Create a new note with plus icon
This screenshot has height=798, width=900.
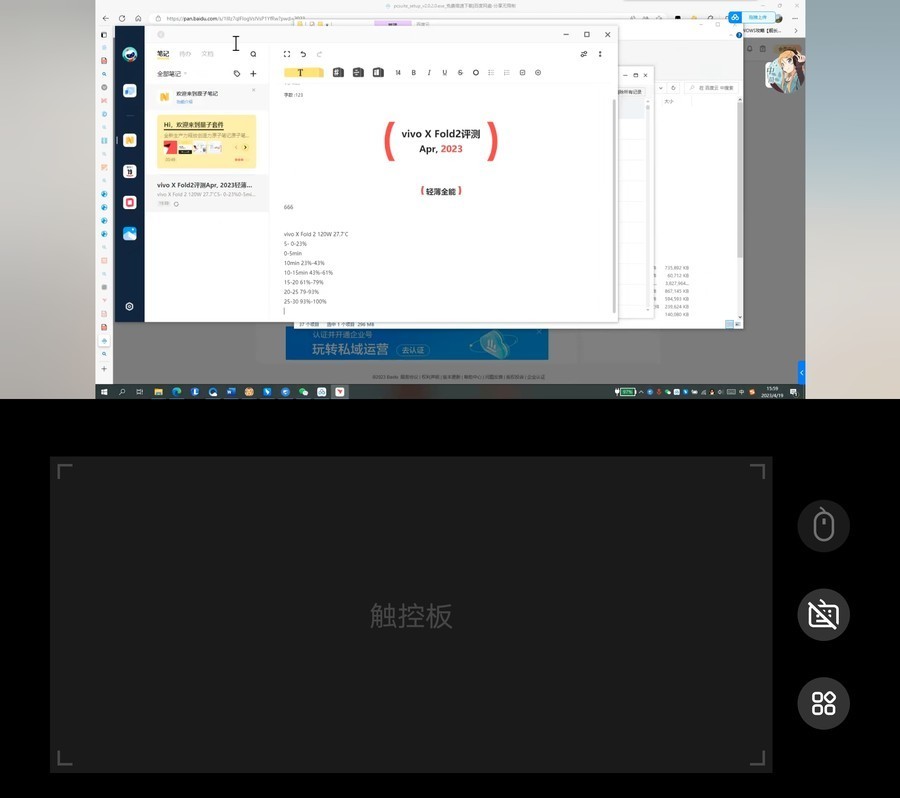(x=253, y=73)
